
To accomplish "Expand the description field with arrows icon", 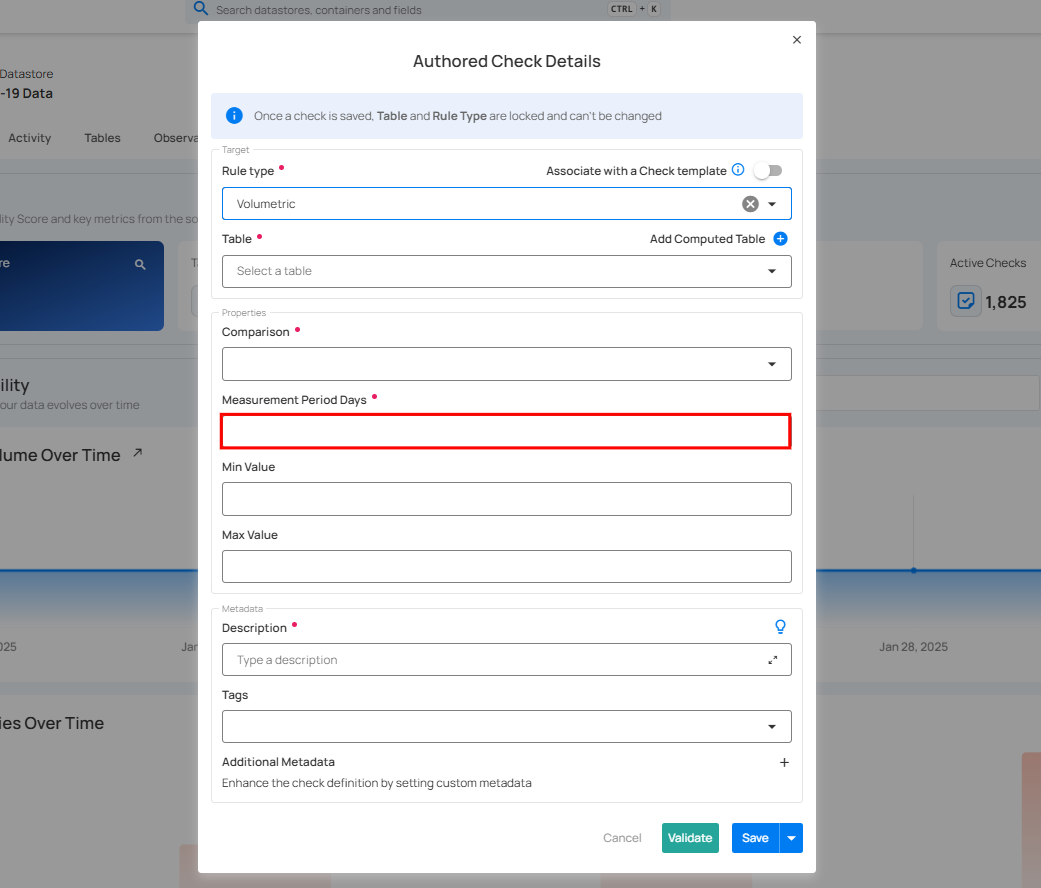I will point(773,660).
